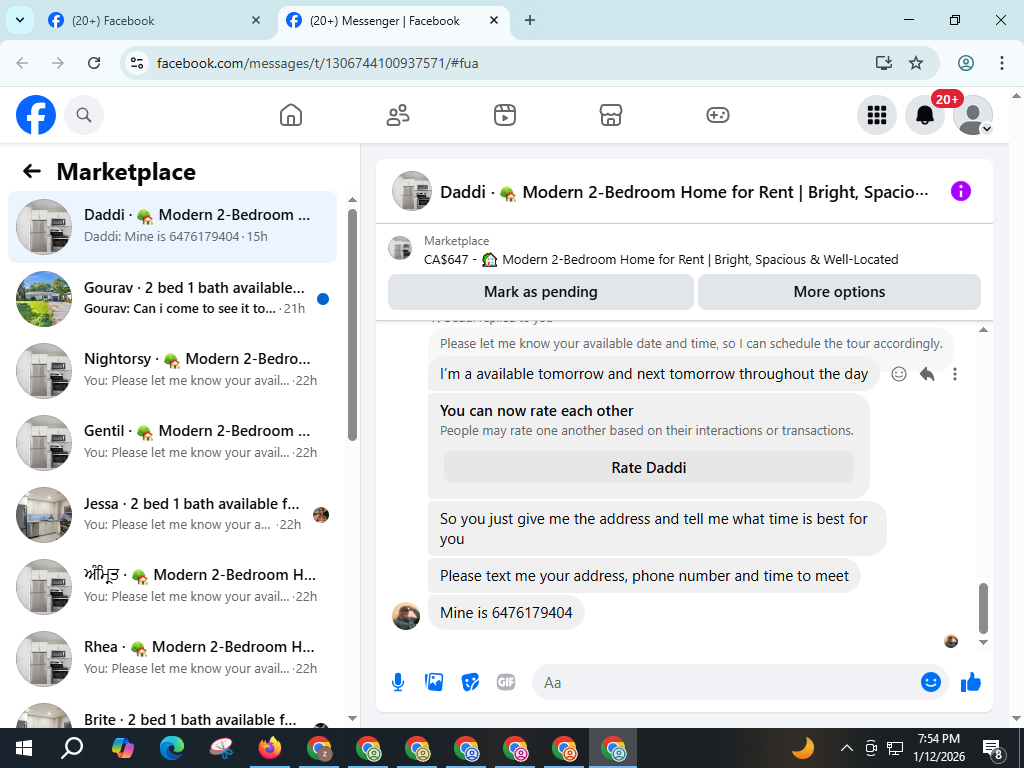The image size is (1024, 768).
Task: Attach a photo using image icon
Action: pyautogui.click(x=434, y=682)
